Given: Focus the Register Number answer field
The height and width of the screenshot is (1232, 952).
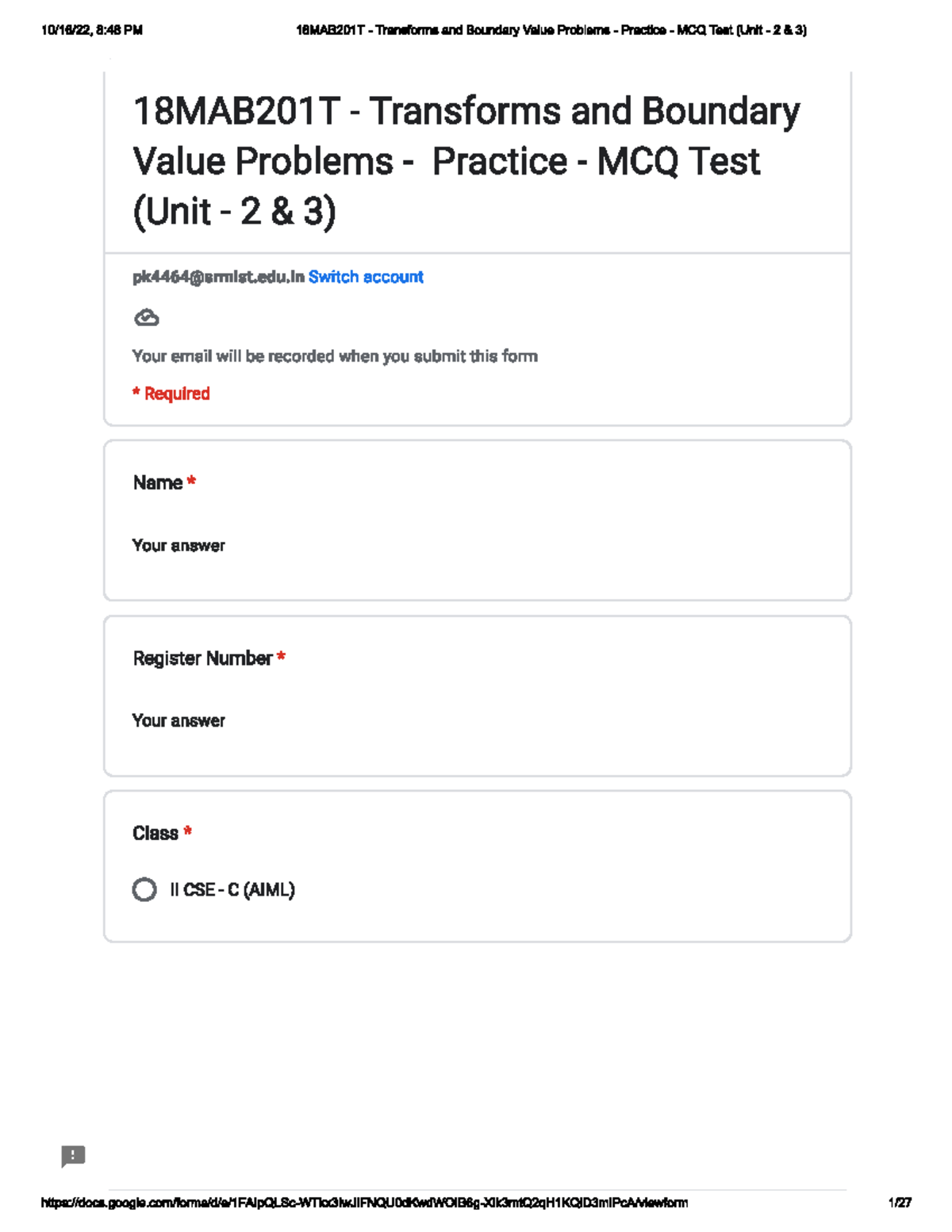Looking at the screenshot, I should tap(178, 721).
